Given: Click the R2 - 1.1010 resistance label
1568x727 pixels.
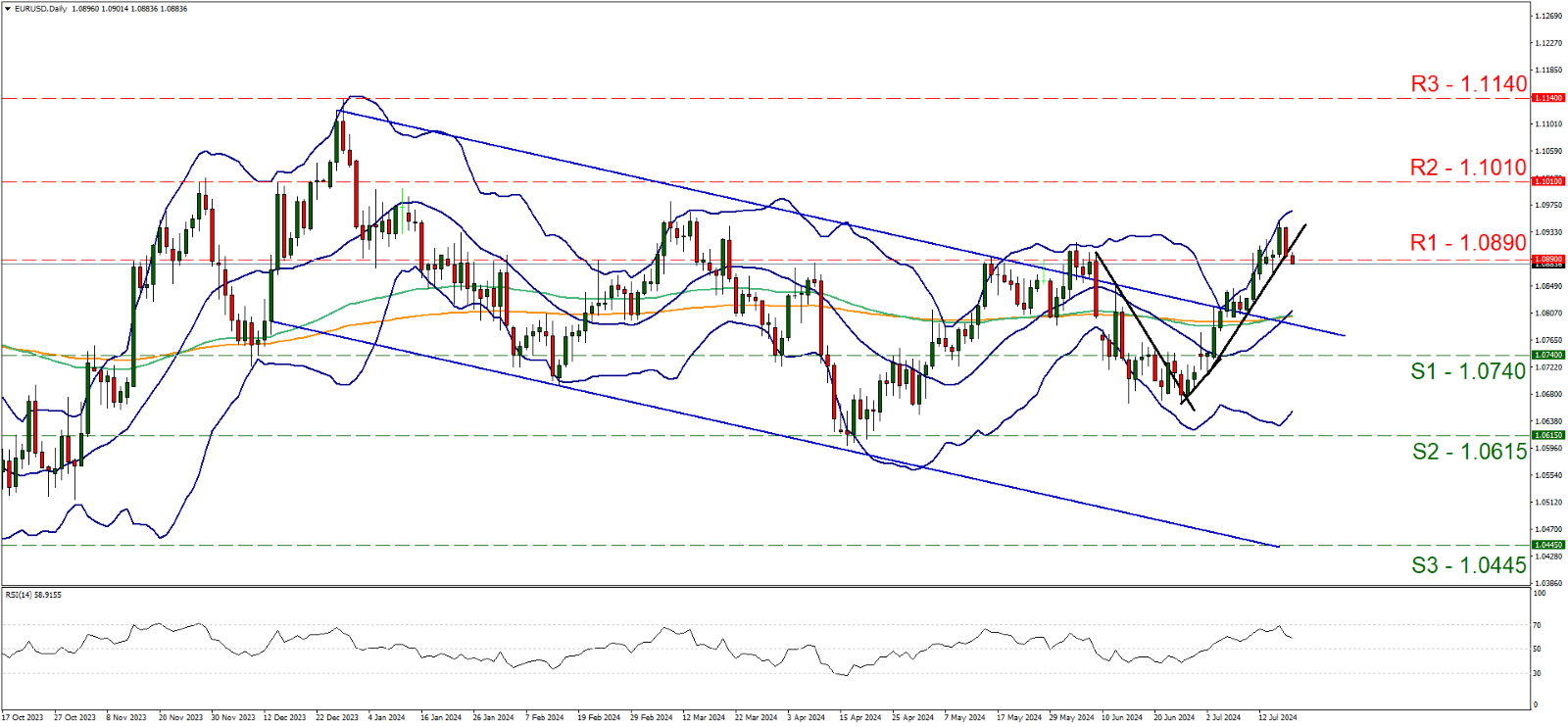Looking at the screenshot, I should (1468, 168).
